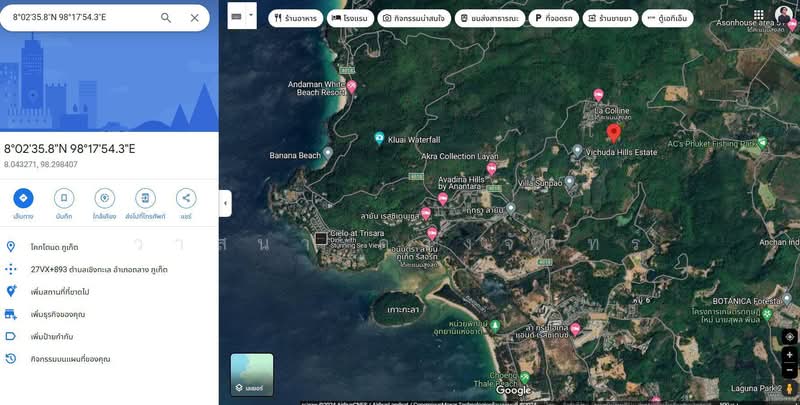Collapse the side panel arrow
The image size is (800, 405).
pyautogui.click(x=225, y=203)
